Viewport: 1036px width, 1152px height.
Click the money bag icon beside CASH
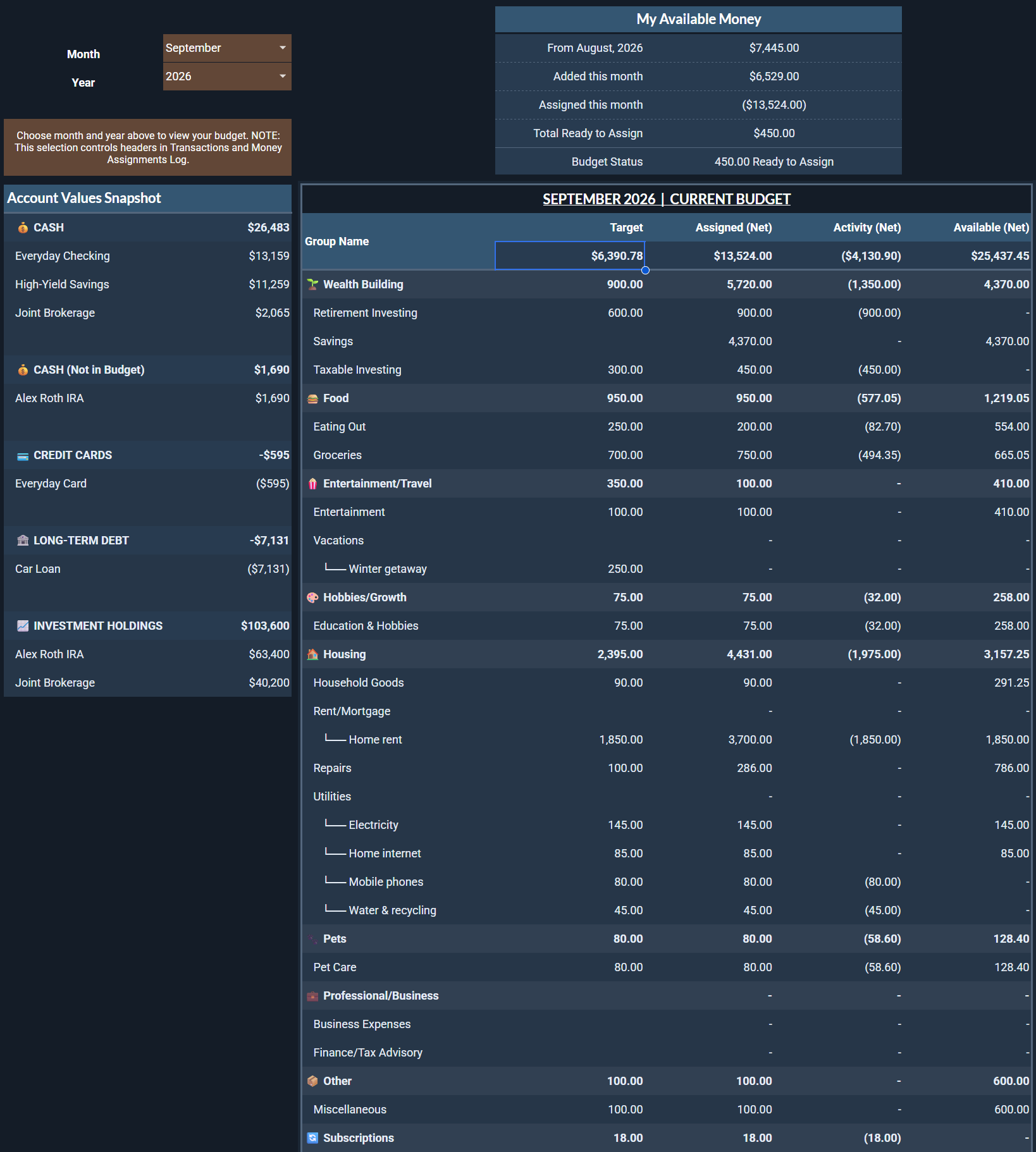click(23, 228)
